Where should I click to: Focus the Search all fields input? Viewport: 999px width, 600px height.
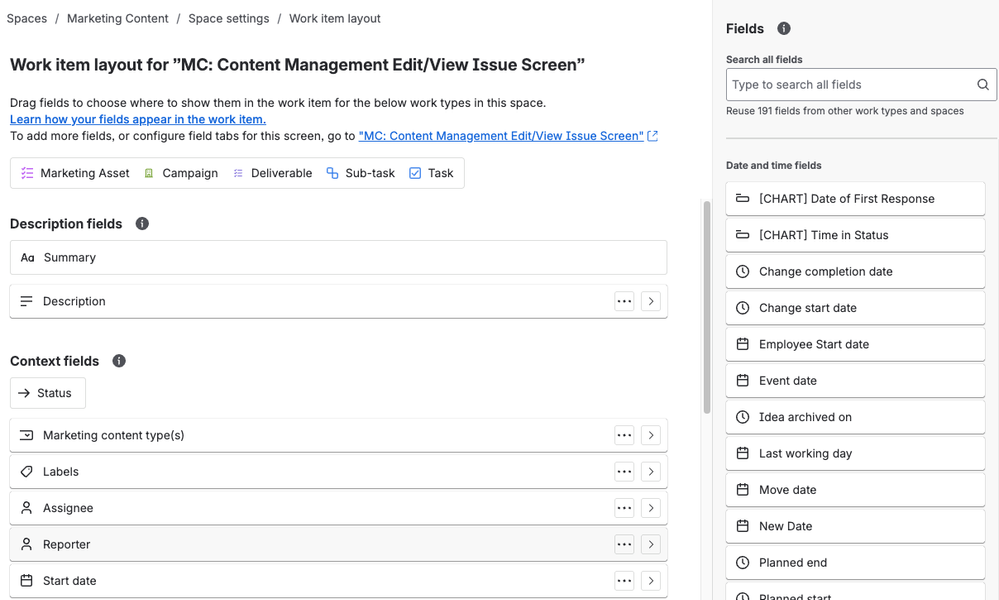click(x=850, y=85)
